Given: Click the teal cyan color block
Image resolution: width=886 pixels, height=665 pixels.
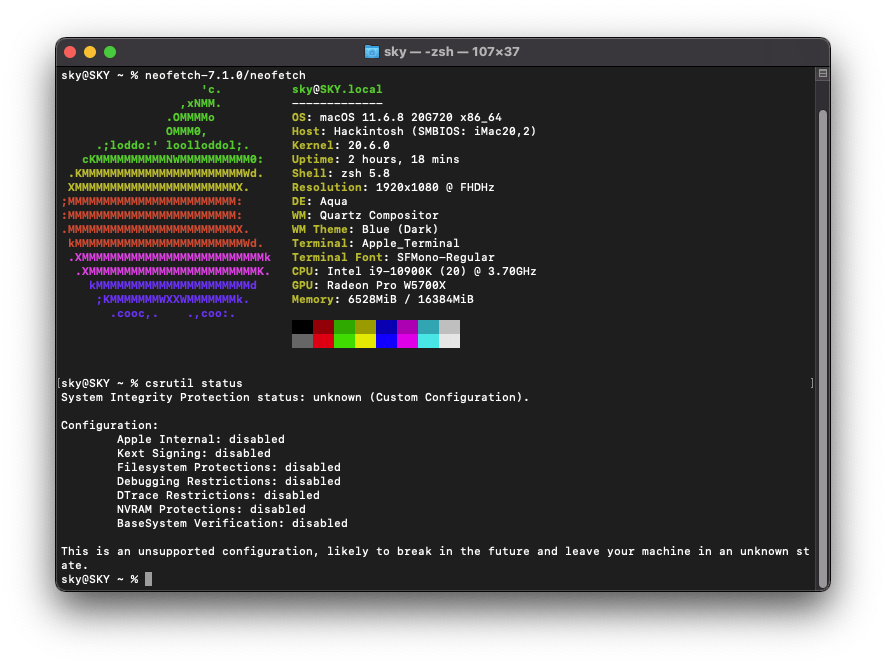Looking at the screenshot, I should (428, 327).
